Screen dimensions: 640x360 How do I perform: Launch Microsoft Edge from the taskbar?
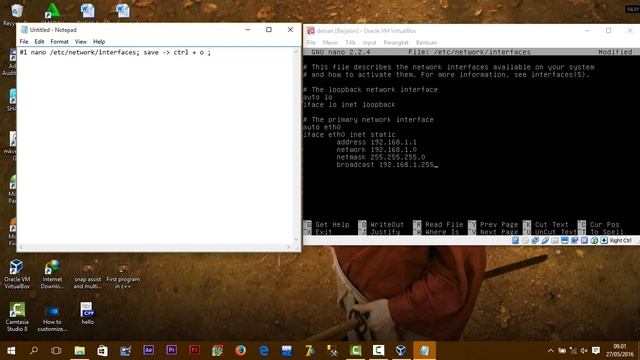coord(264,351)
